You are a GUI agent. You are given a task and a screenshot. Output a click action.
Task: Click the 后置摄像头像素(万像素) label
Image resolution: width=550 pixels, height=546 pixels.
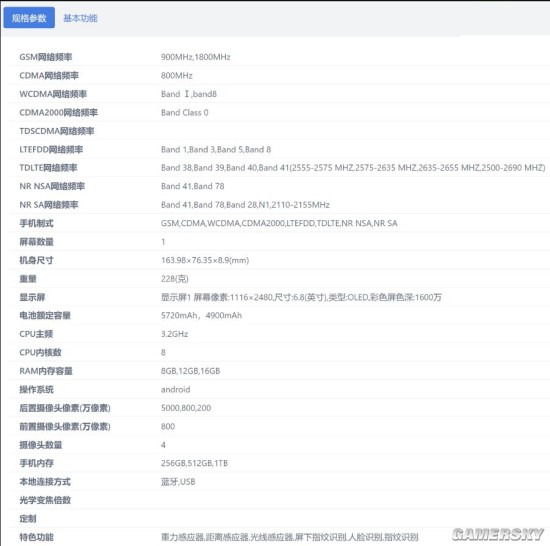point(65,408)
